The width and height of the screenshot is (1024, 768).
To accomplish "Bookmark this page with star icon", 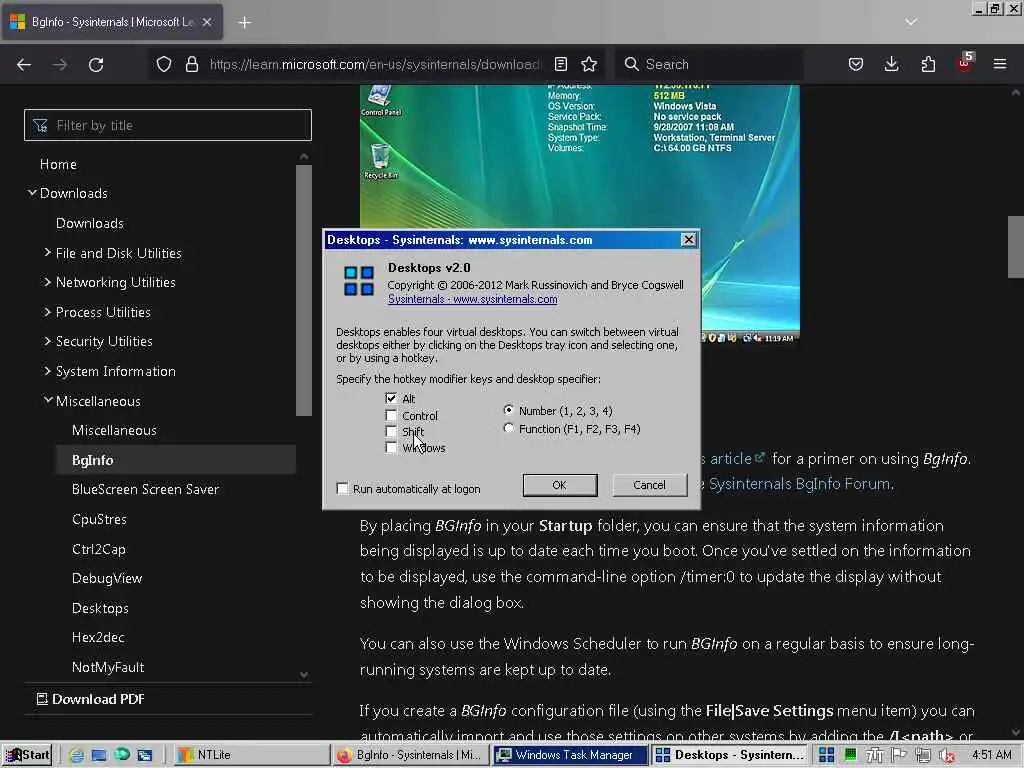I will (x=589, y=64).
